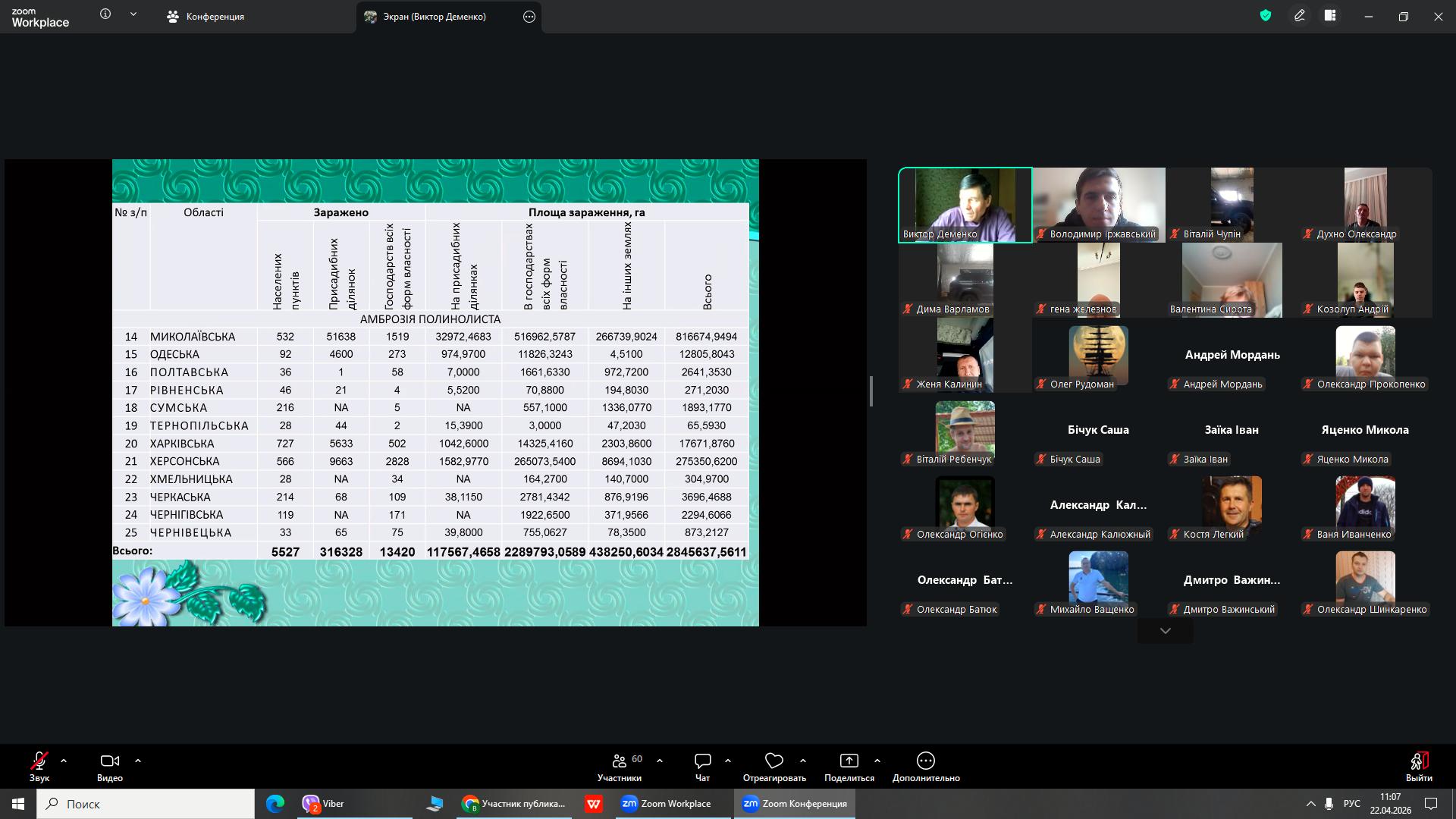Open the Chat panel
1456x819 pixels.
click(702, 761)
